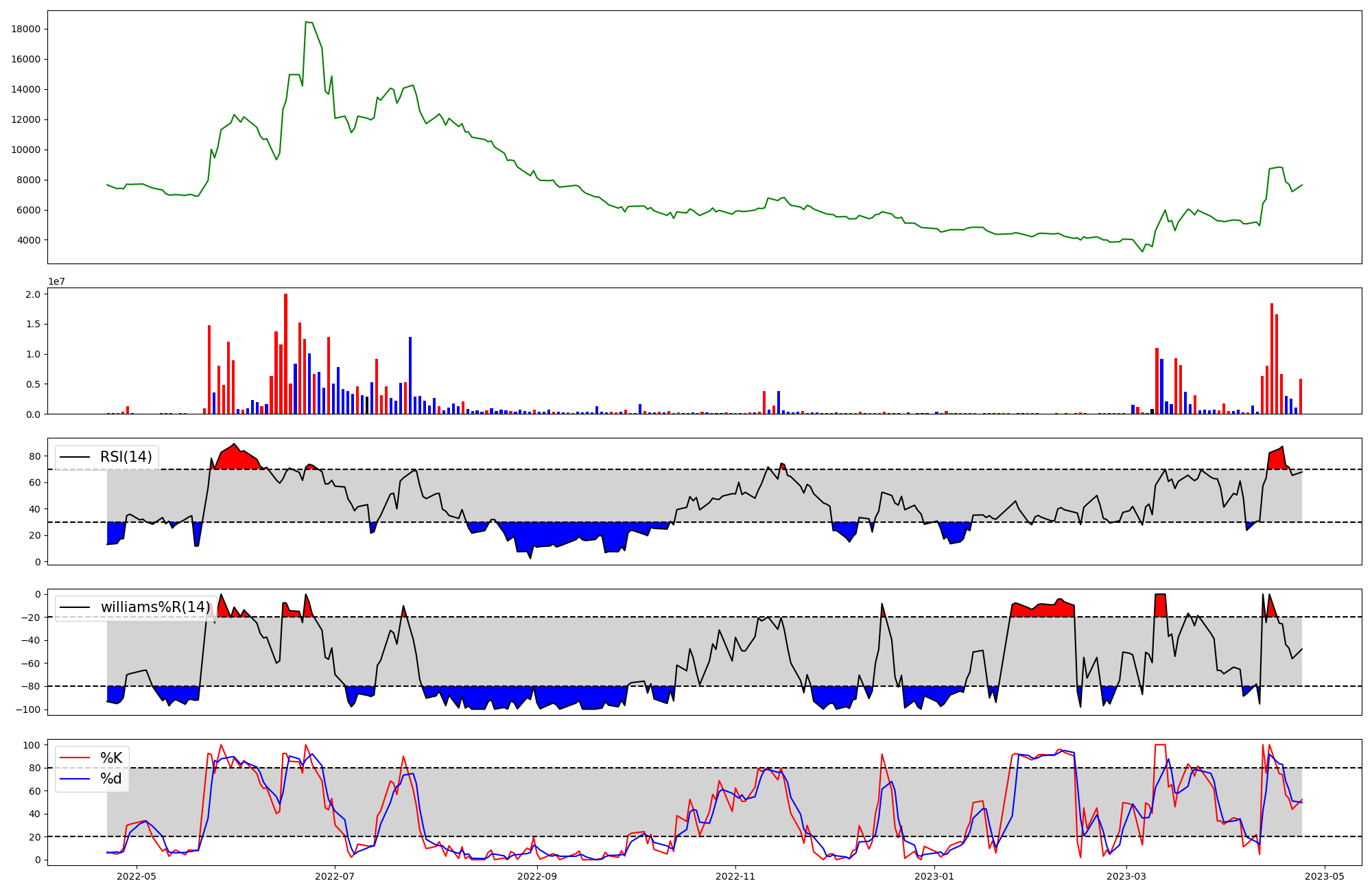Click the 1e7 volume scale label

[x=56, y=282]
